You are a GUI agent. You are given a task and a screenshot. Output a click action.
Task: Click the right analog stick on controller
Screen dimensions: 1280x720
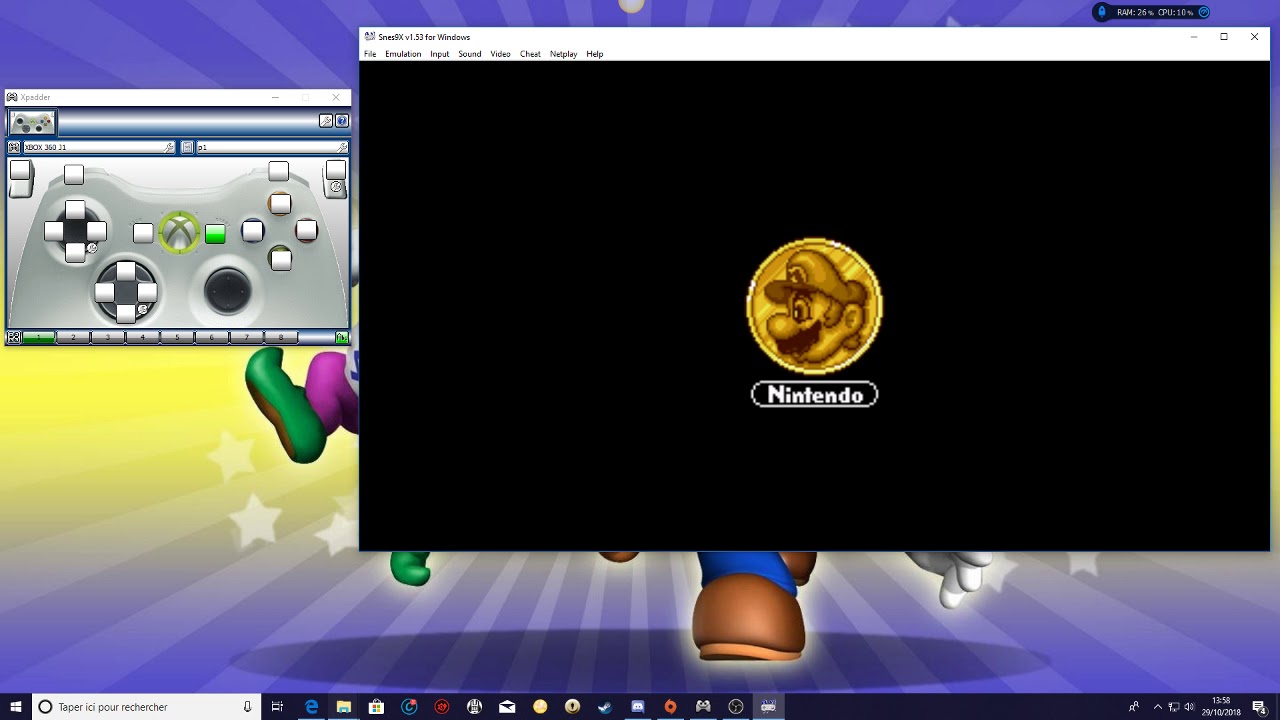228,291
